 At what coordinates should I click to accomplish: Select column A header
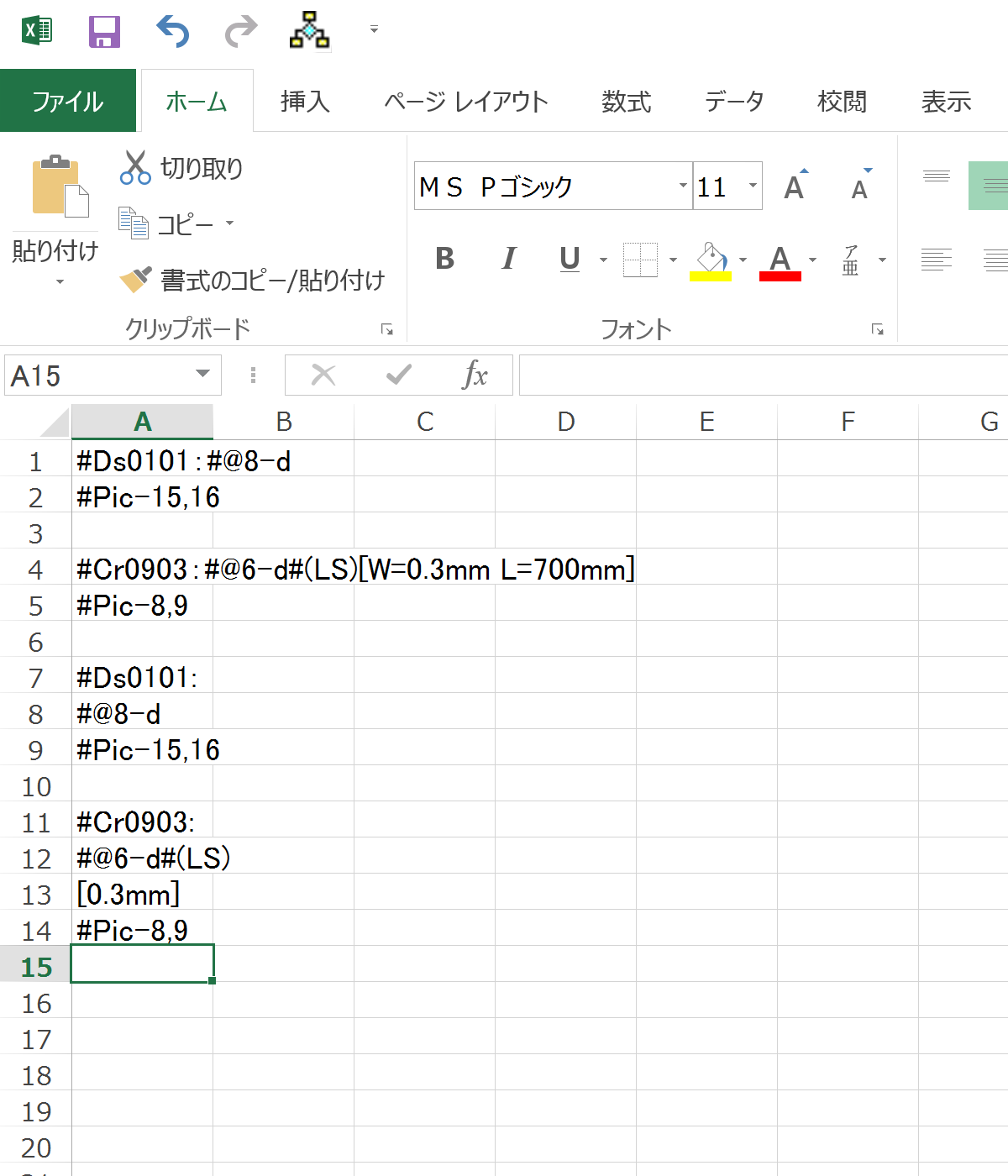[x=143, y=422]
